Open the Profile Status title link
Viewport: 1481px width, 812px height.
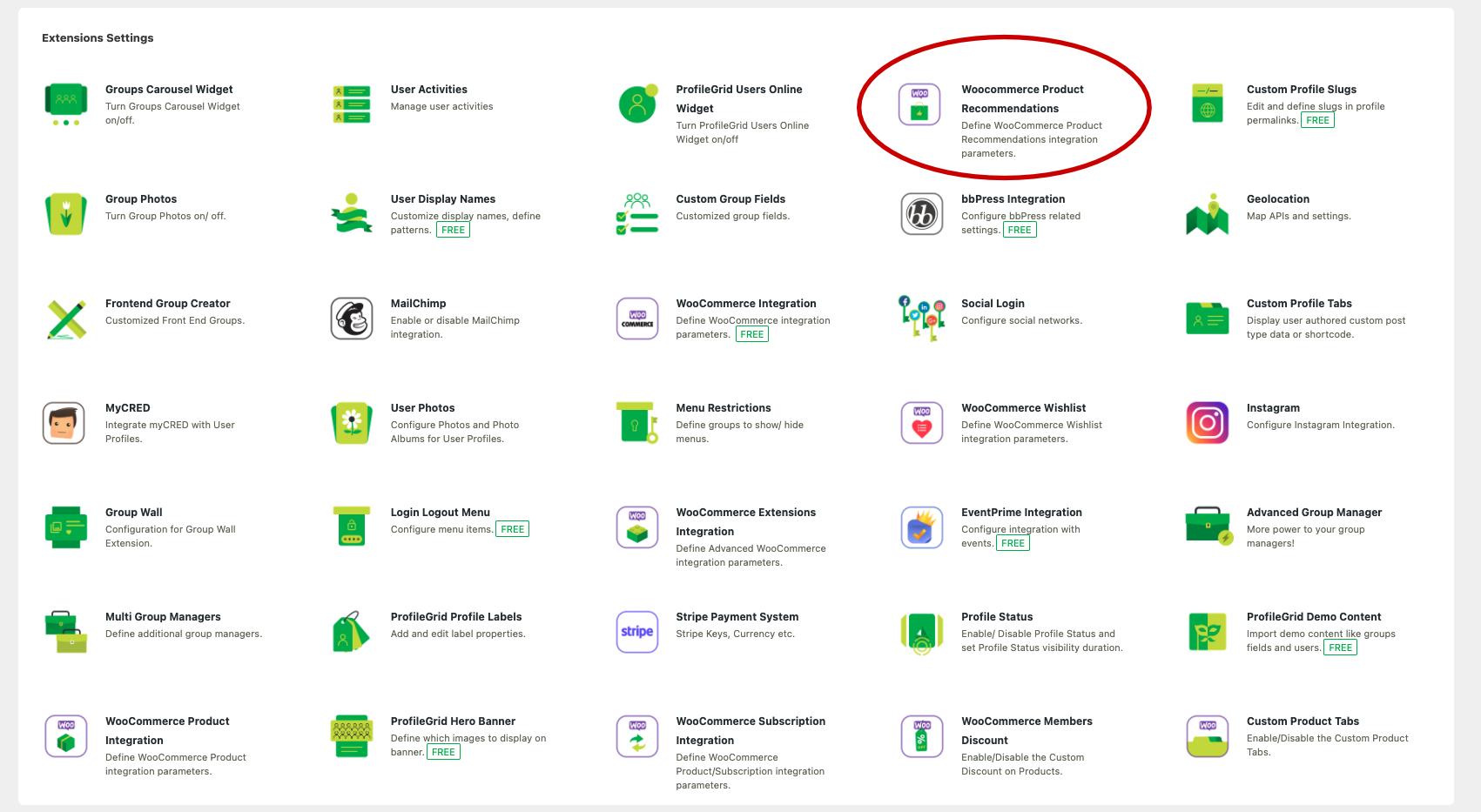[x=997, y=617]
